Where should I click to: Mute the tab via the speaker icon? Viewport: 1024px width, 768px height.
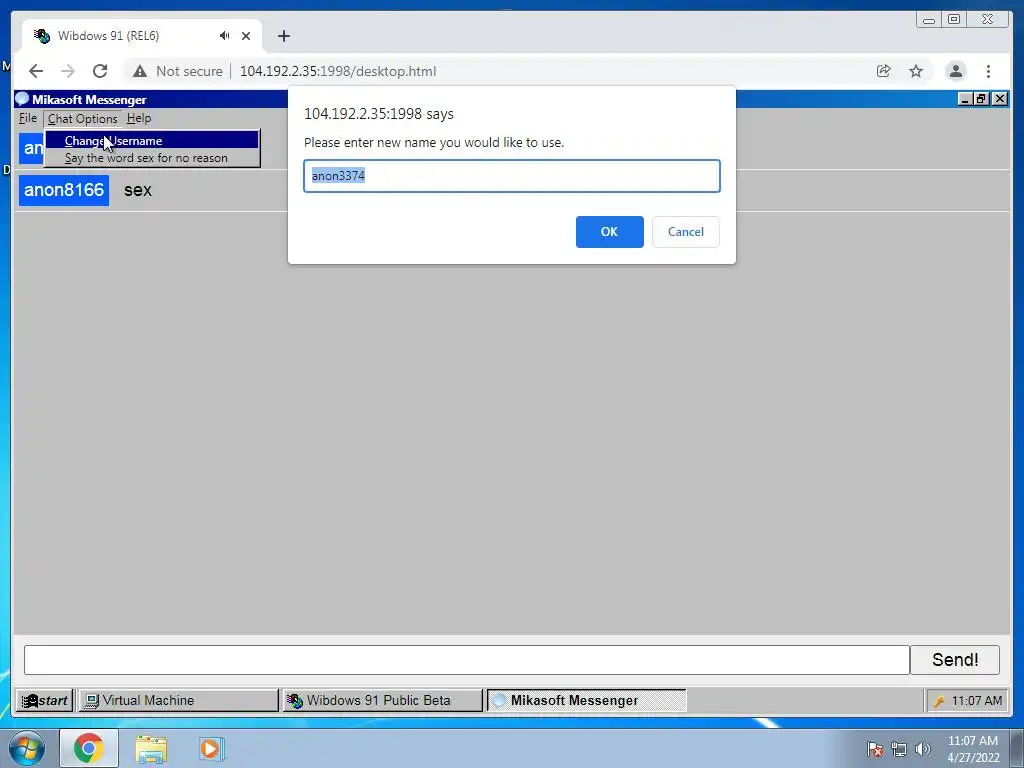(225, 36)
